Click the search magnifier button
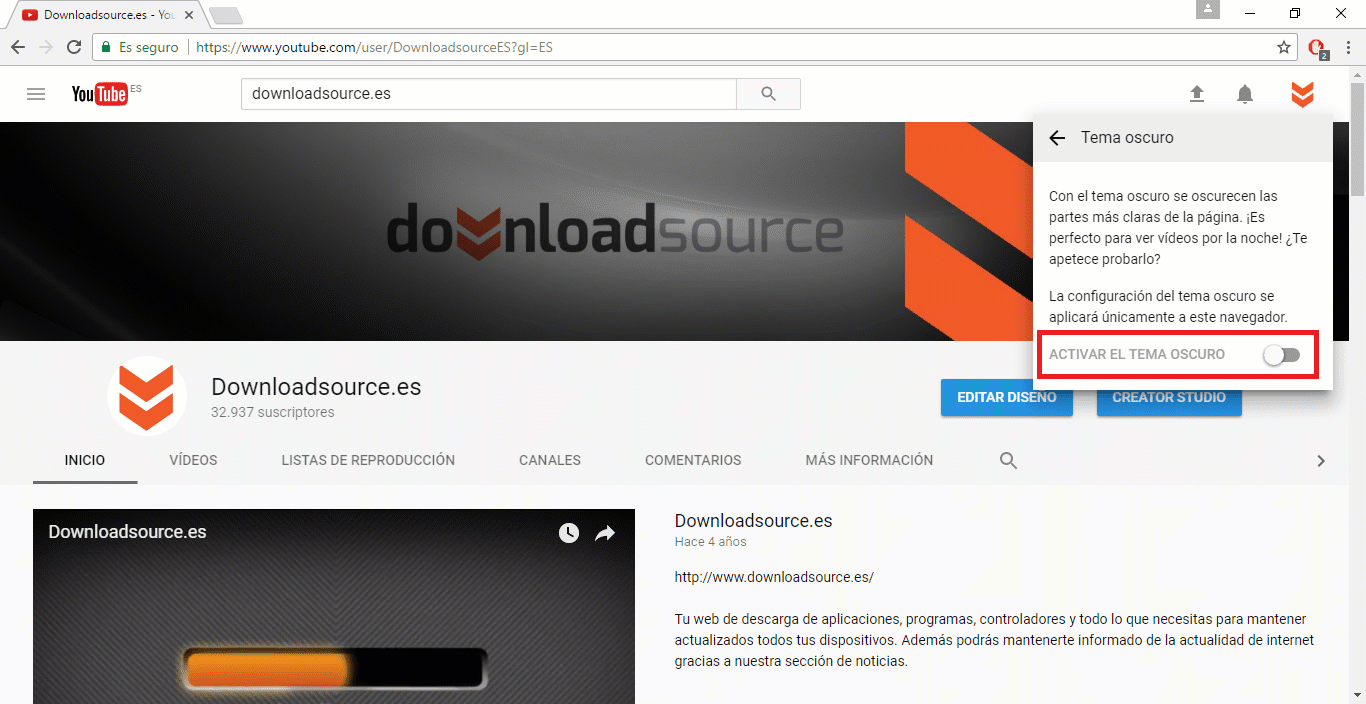The height and width of the screenshot is (704, 1366). click(x=768, y=94)
